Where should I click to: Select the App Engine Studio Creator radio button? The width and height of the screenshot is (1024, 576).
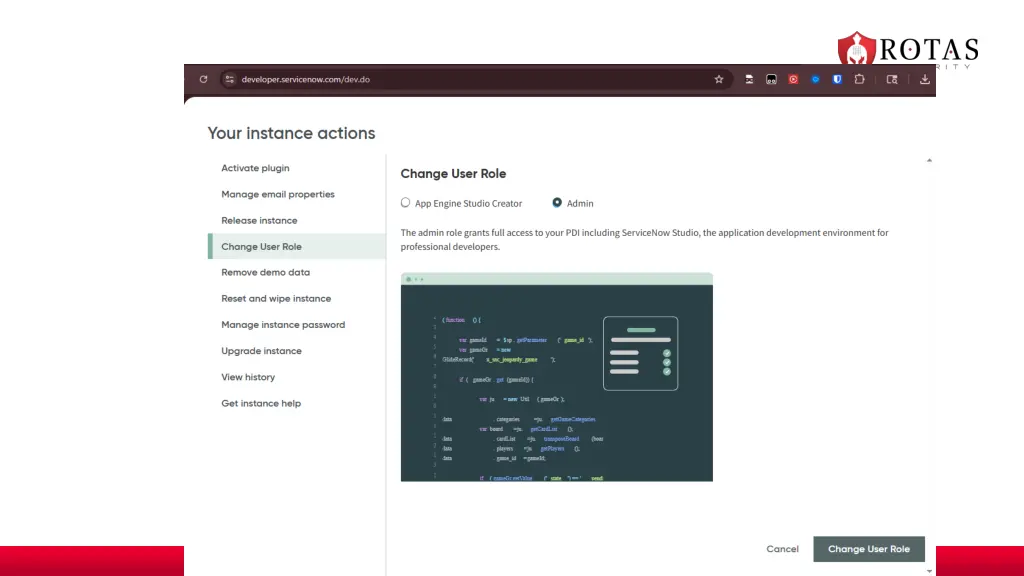[406, 202]
